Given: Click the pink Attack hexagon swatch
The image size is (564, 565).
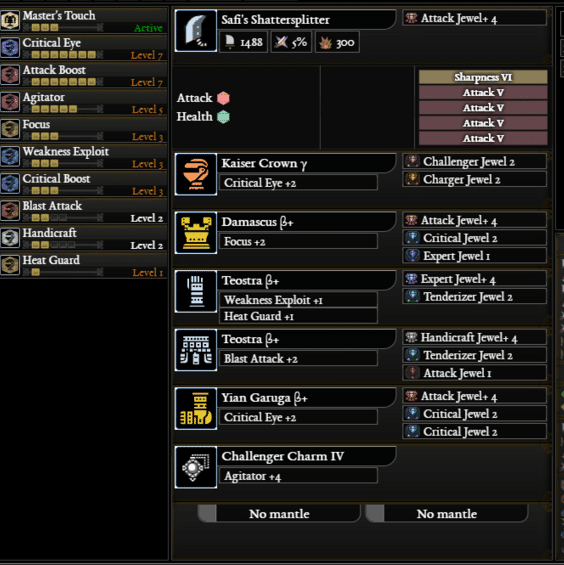Looking at the screenshot, I should [223, 98].
